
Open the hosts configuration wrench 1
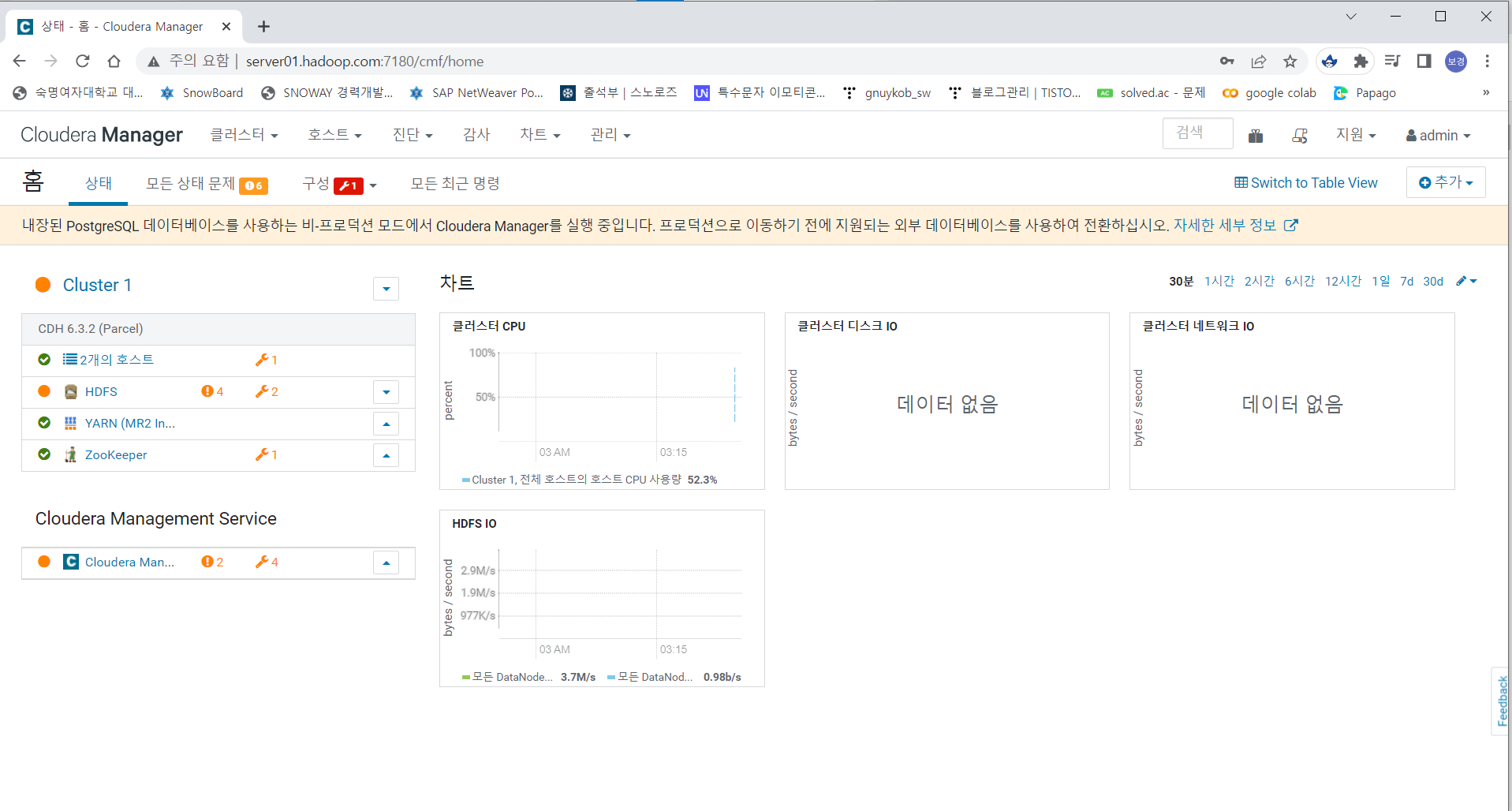(267, 360)
